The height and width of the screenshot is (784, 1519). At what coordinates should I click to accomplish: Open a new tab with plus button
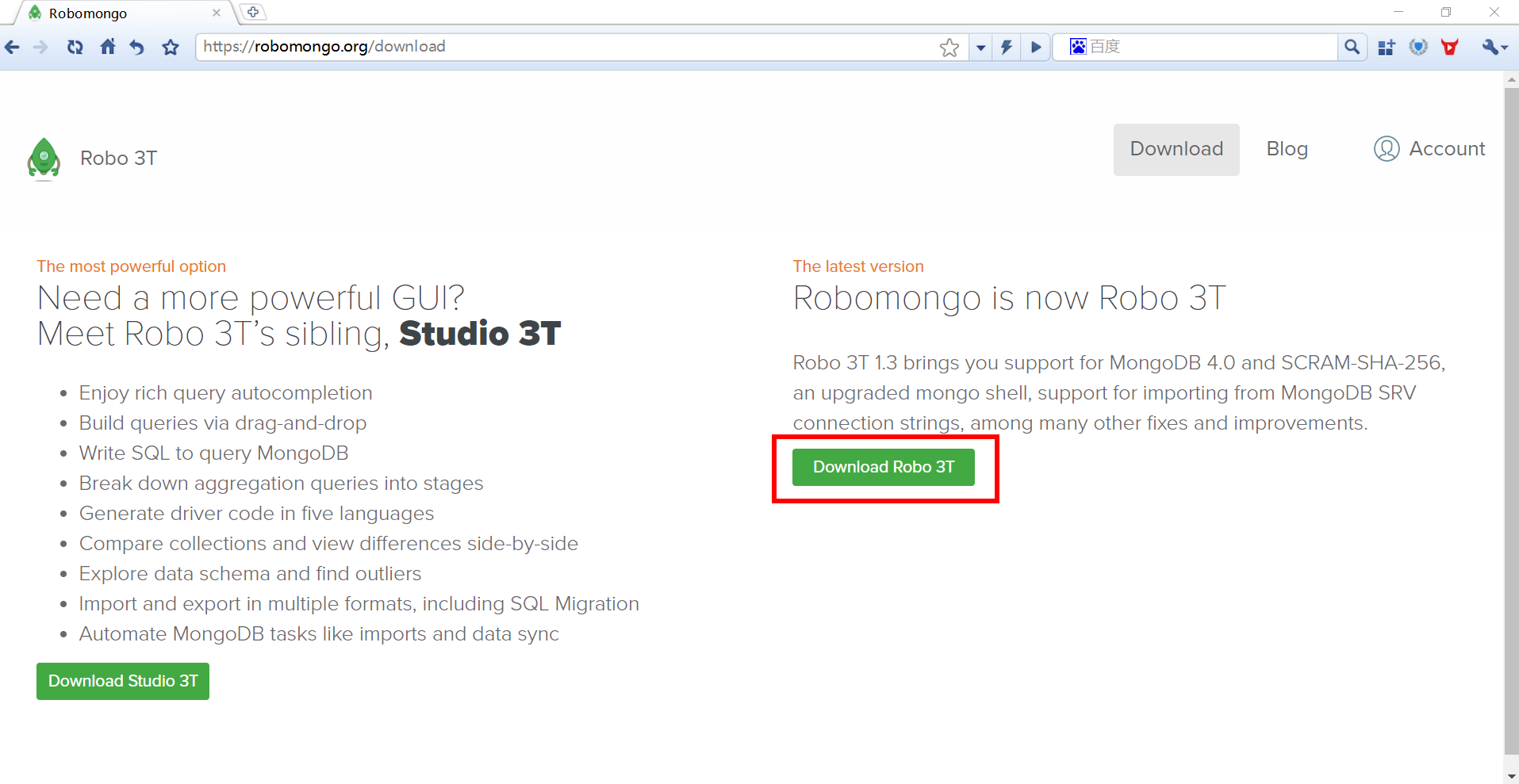point(253,12)
